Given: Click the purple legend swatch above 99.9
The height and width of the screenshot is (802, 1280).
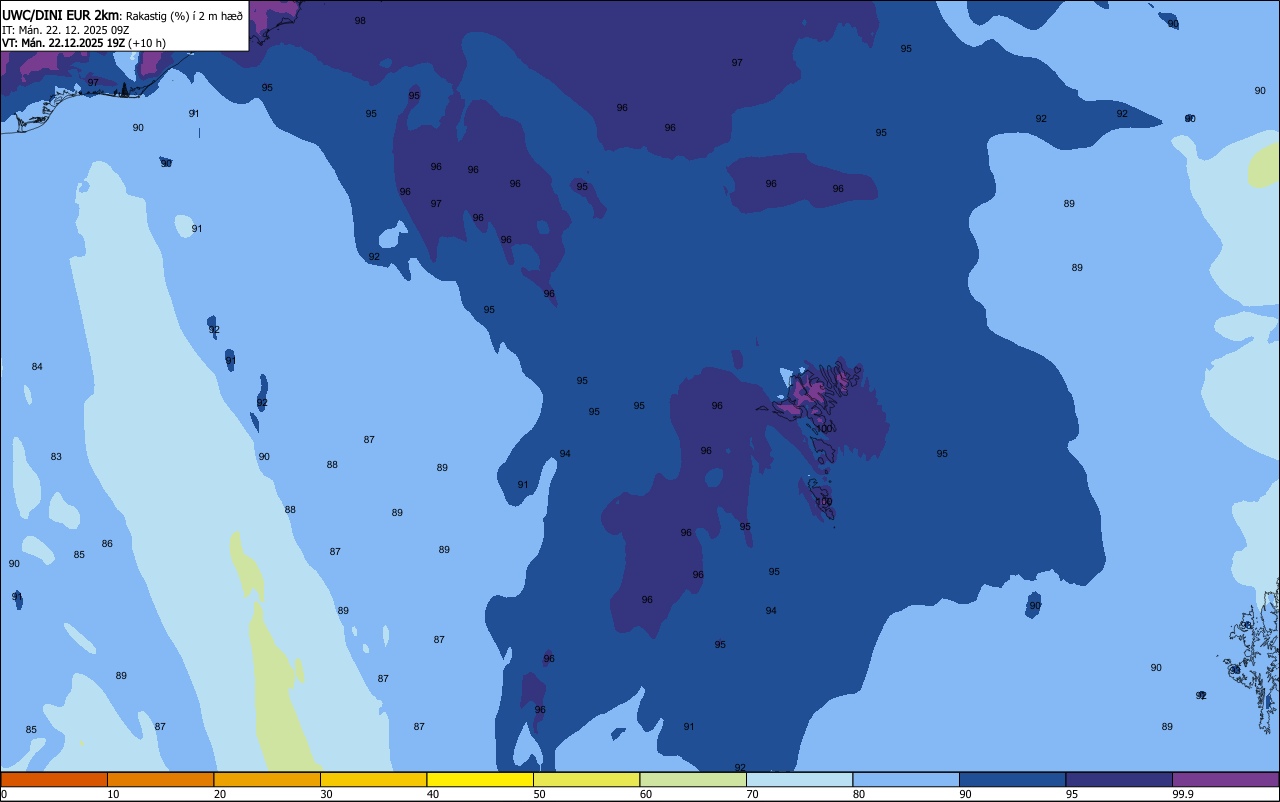Looking at the screenshot, I should 1226,779.
